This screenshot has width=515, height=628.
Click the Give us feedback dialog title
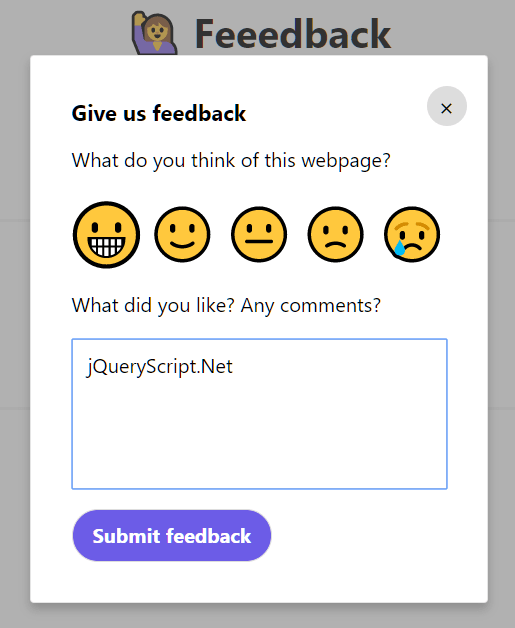coord(159,113)
